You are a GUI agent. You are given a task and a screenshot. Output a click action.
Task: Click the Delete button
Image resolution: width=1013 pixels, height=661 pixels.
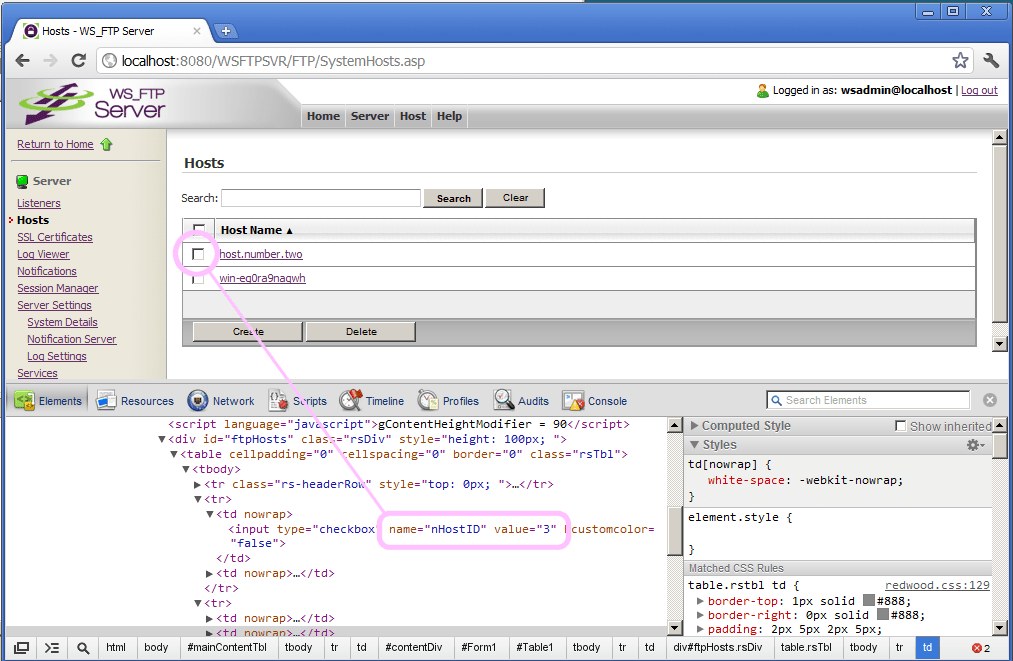coord(360,331)
